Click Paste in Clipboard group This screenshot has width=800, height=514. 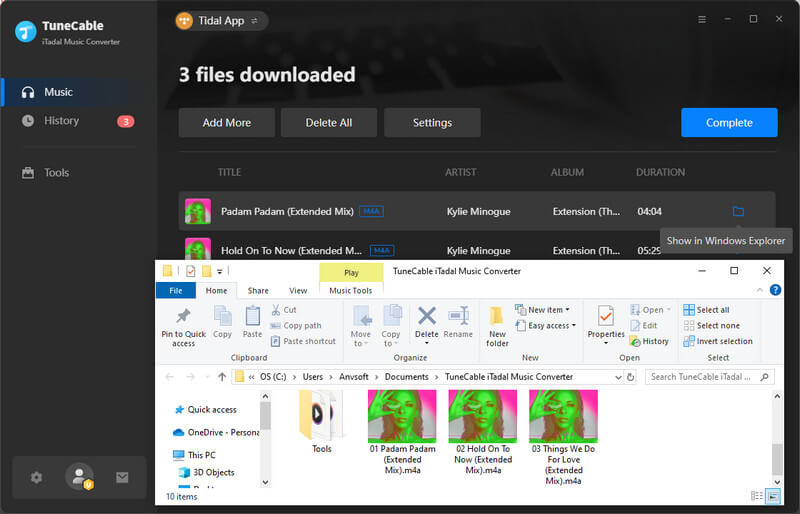coord(252,323)
